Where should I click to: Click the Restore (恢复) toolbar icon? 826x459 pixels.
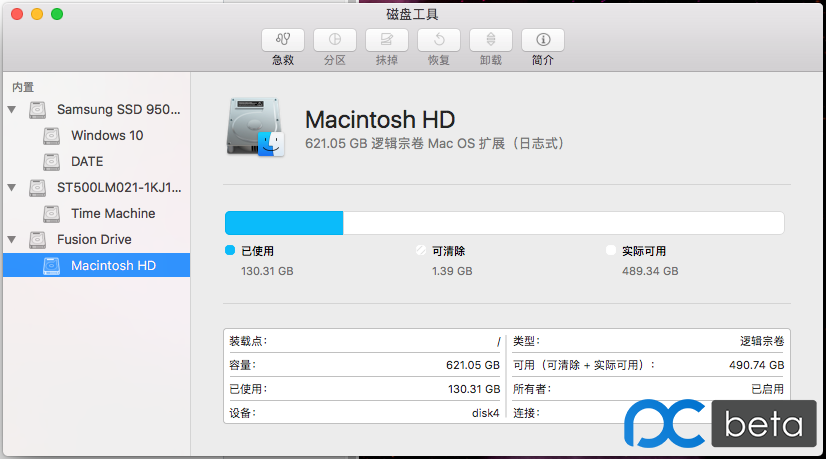pyautogui.click(x=439, y=40)
